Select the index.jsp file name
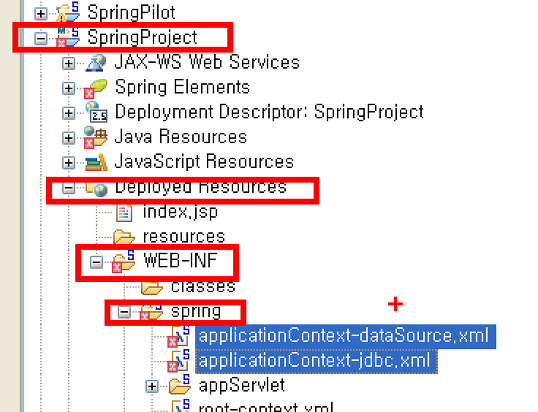This screenshot has width=538, height=412. point(180,212)
